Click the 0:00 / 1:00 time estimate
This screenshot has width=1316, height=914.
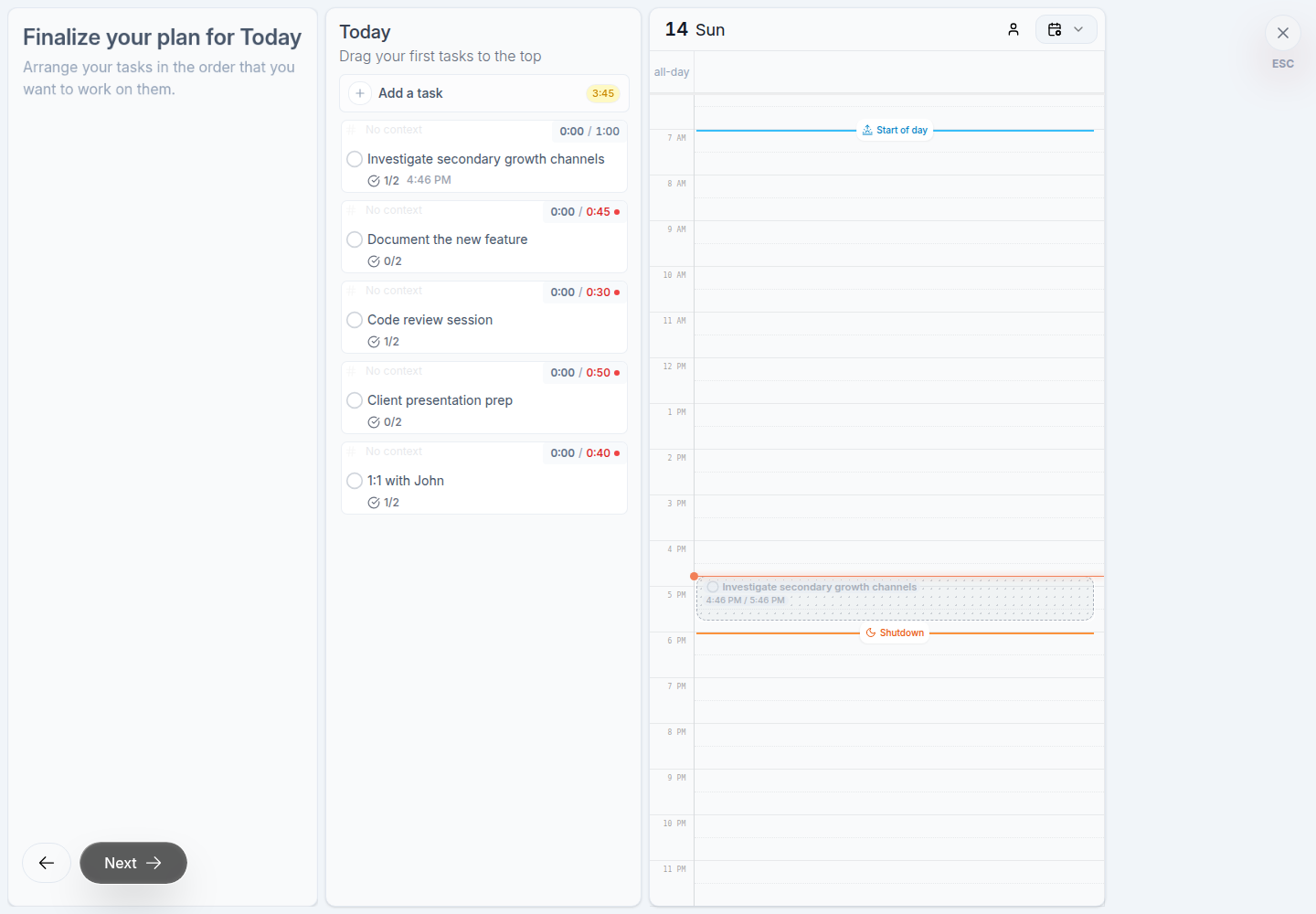(589, 132)
